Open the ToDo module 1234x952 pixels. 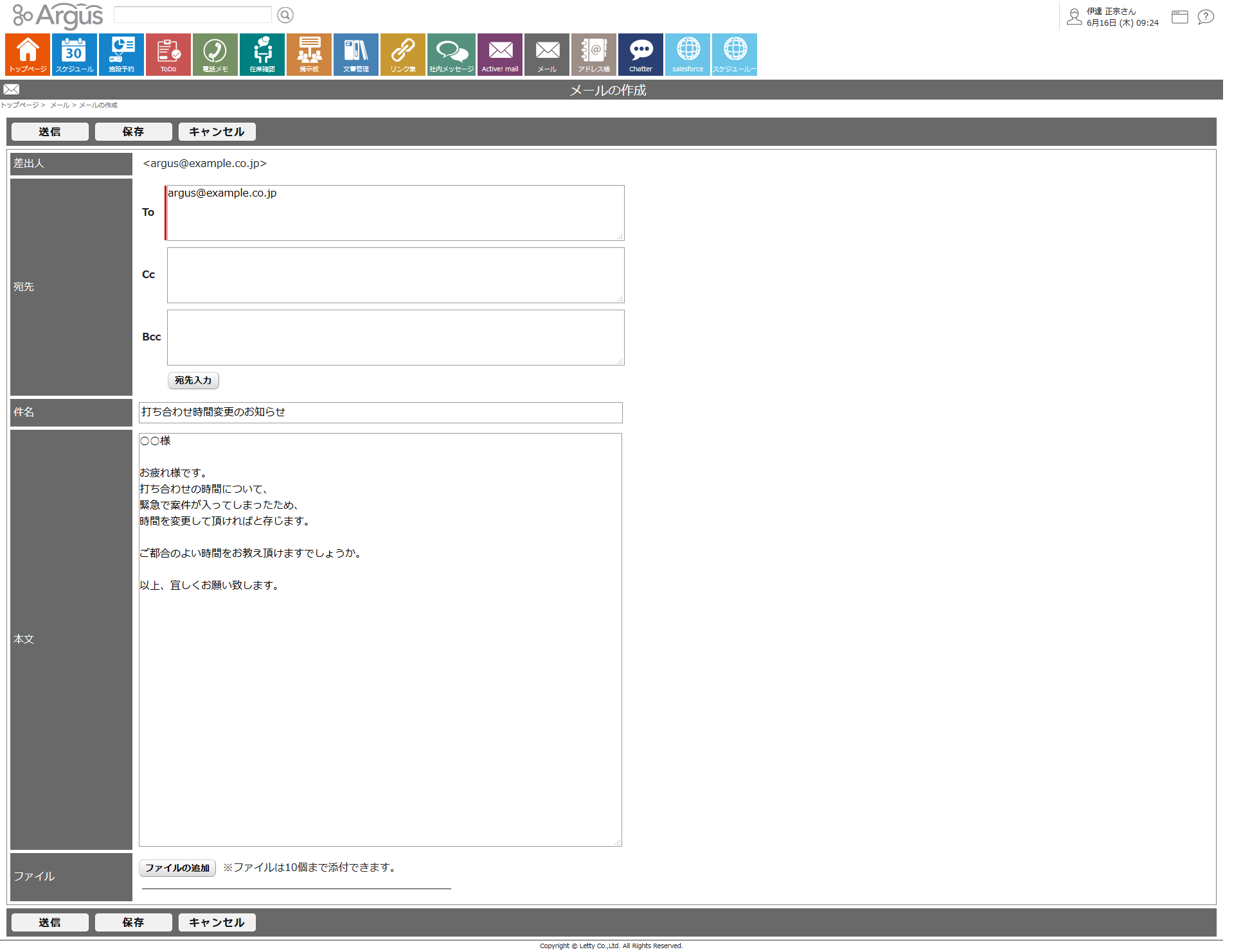[x=168, y=55]
